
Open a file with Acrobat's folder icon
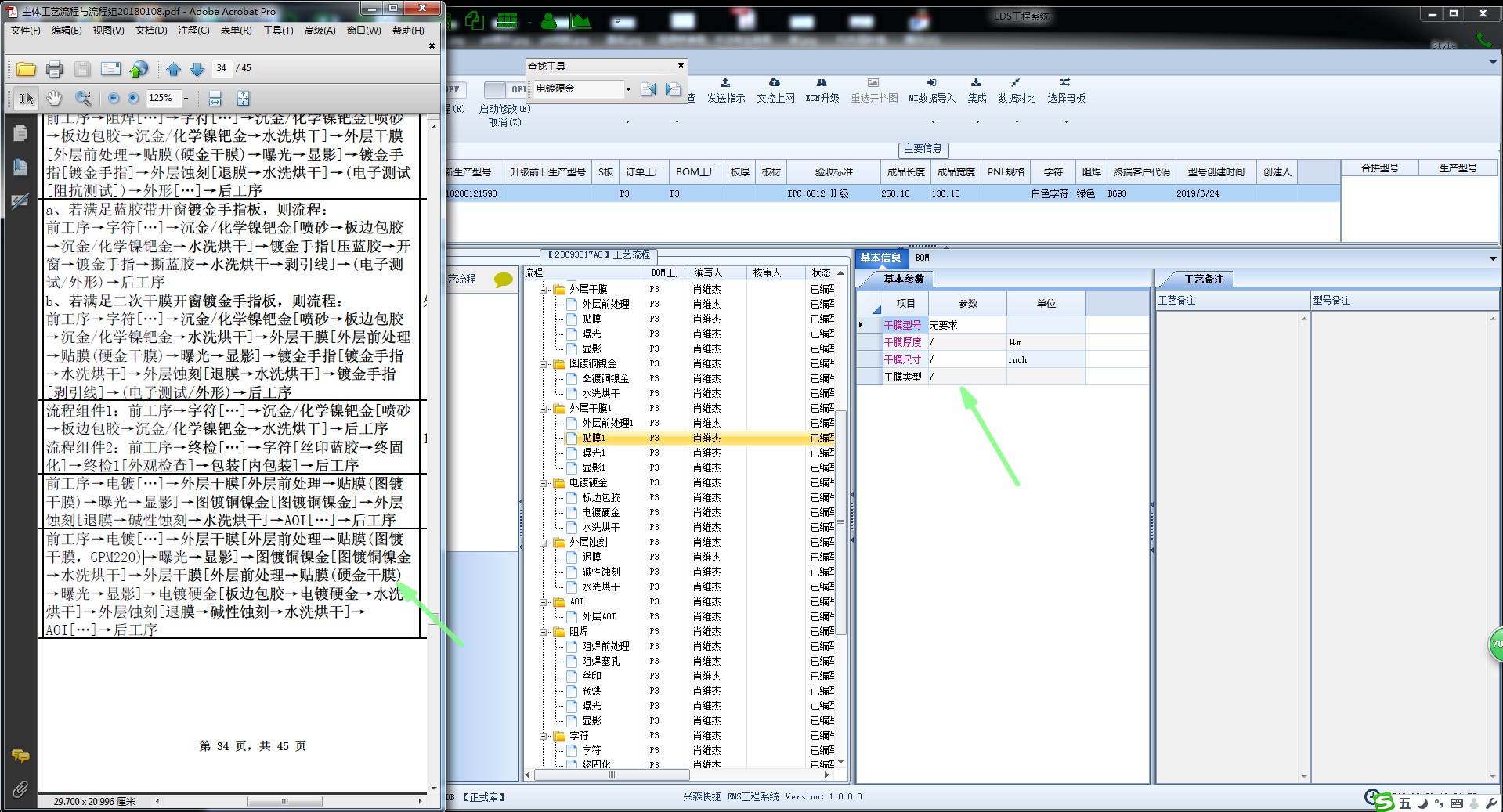coord(26,69)
